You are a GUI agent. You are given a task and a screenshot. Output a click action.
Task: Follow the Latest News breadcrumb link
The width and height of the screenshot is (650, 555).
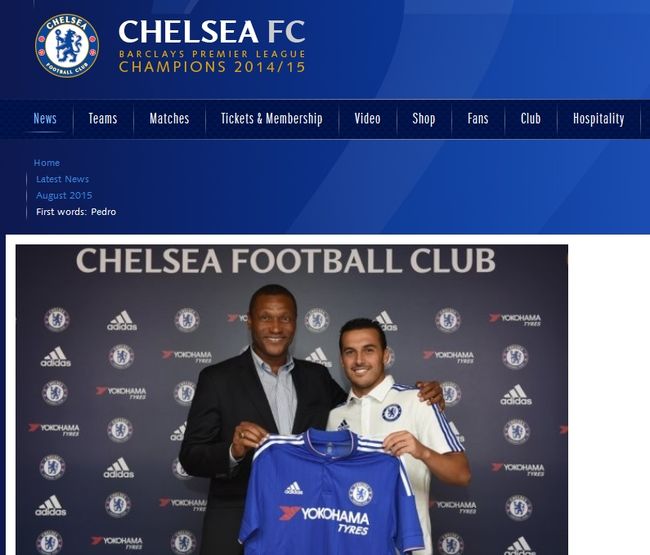[63, 179]
